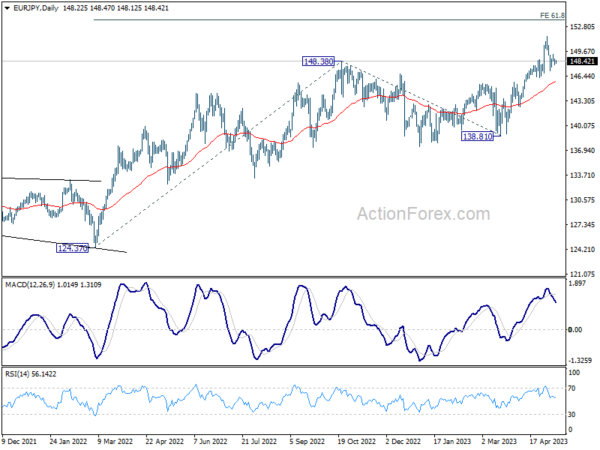Click the 19 Oct 2022 date marker
This screenshot has height=450, width=600.
357,441
